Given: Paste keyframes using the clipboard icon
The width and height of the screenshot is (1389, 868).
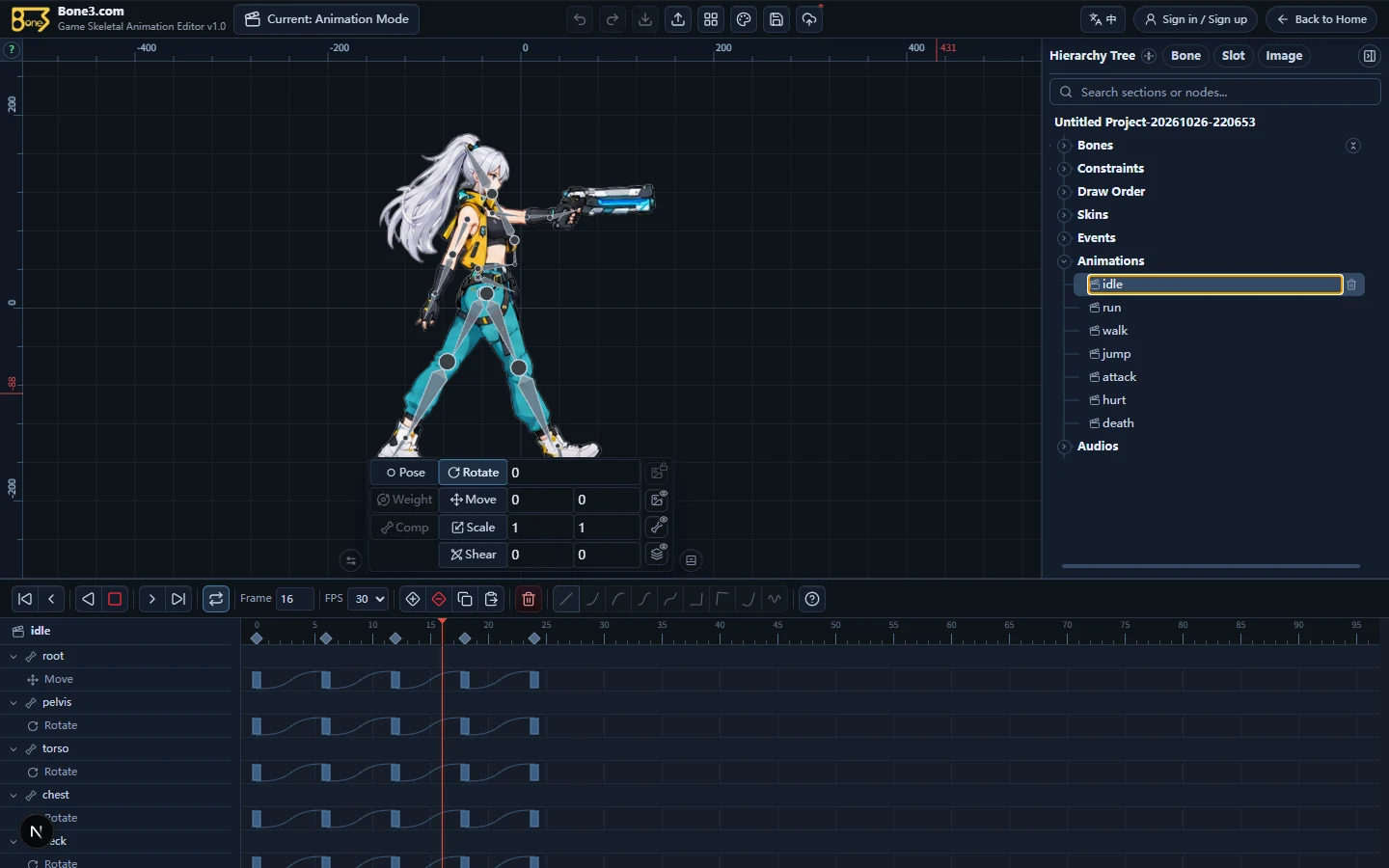Looking at the screenshot, I should coord(491,599).
